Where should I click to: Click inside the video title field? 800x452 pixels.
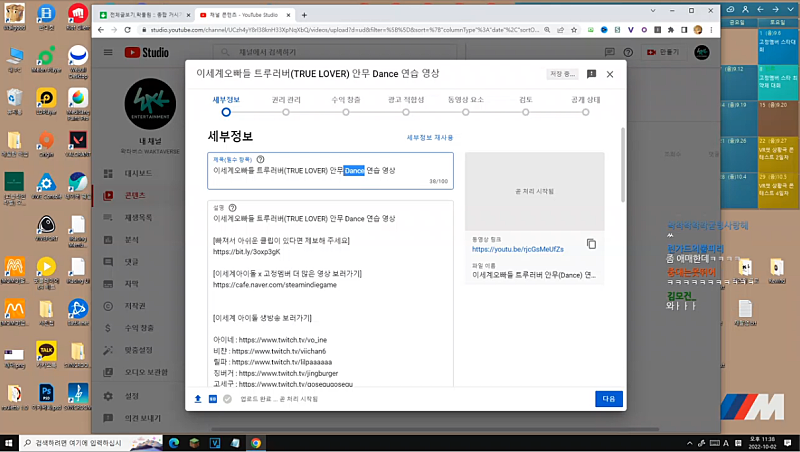click(x=331, y=171)
